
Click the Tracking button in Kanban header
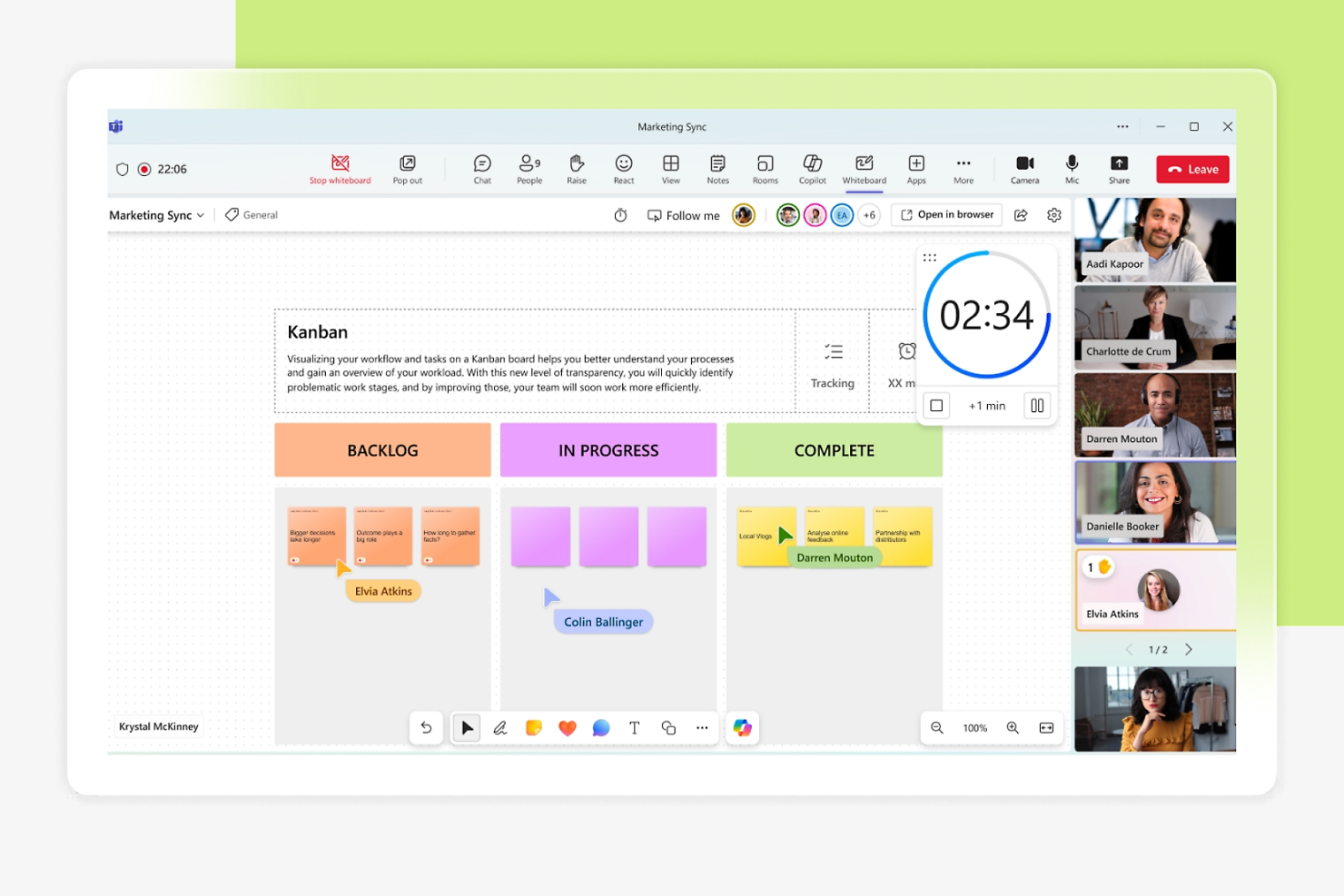click(833, 365)
